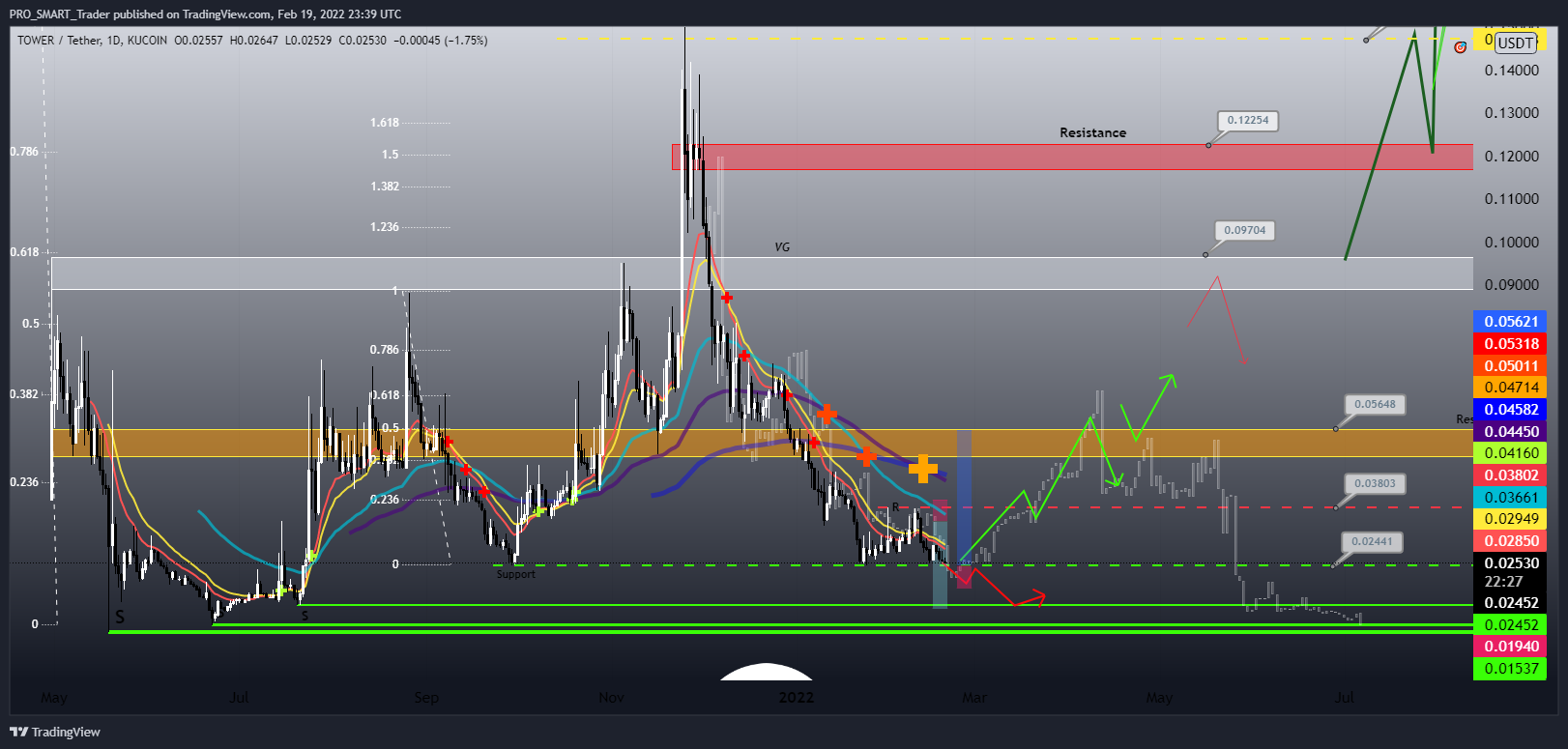Click the current price 0.02530 label
The image size is (1568, 749).
1510,563
